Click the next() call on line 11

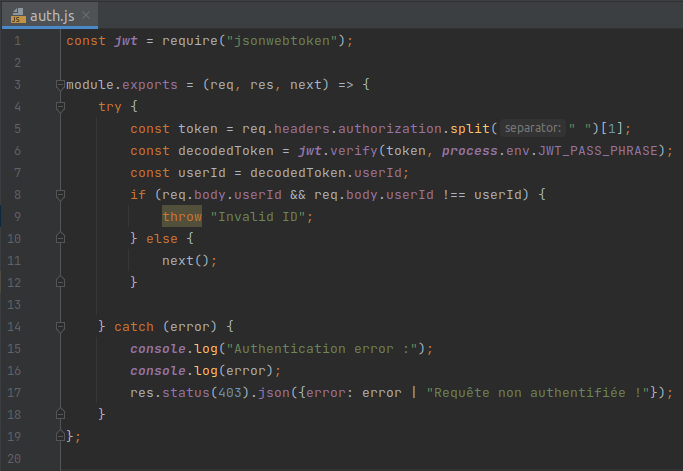click(x=186, y=261)
